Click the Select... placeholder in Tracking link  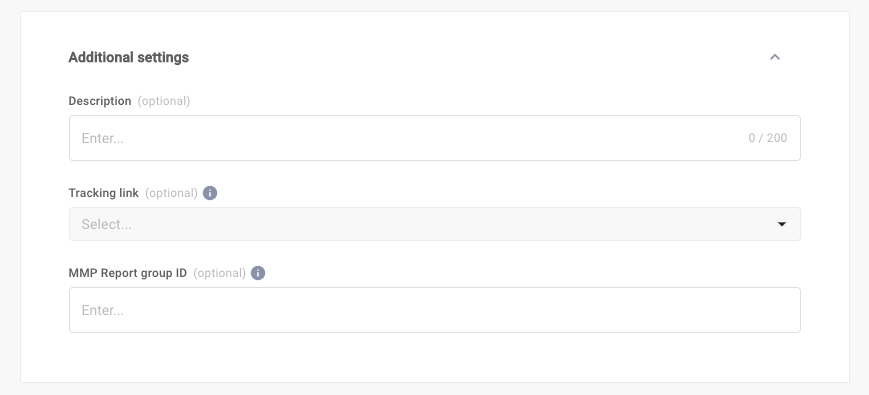[106, 224]
